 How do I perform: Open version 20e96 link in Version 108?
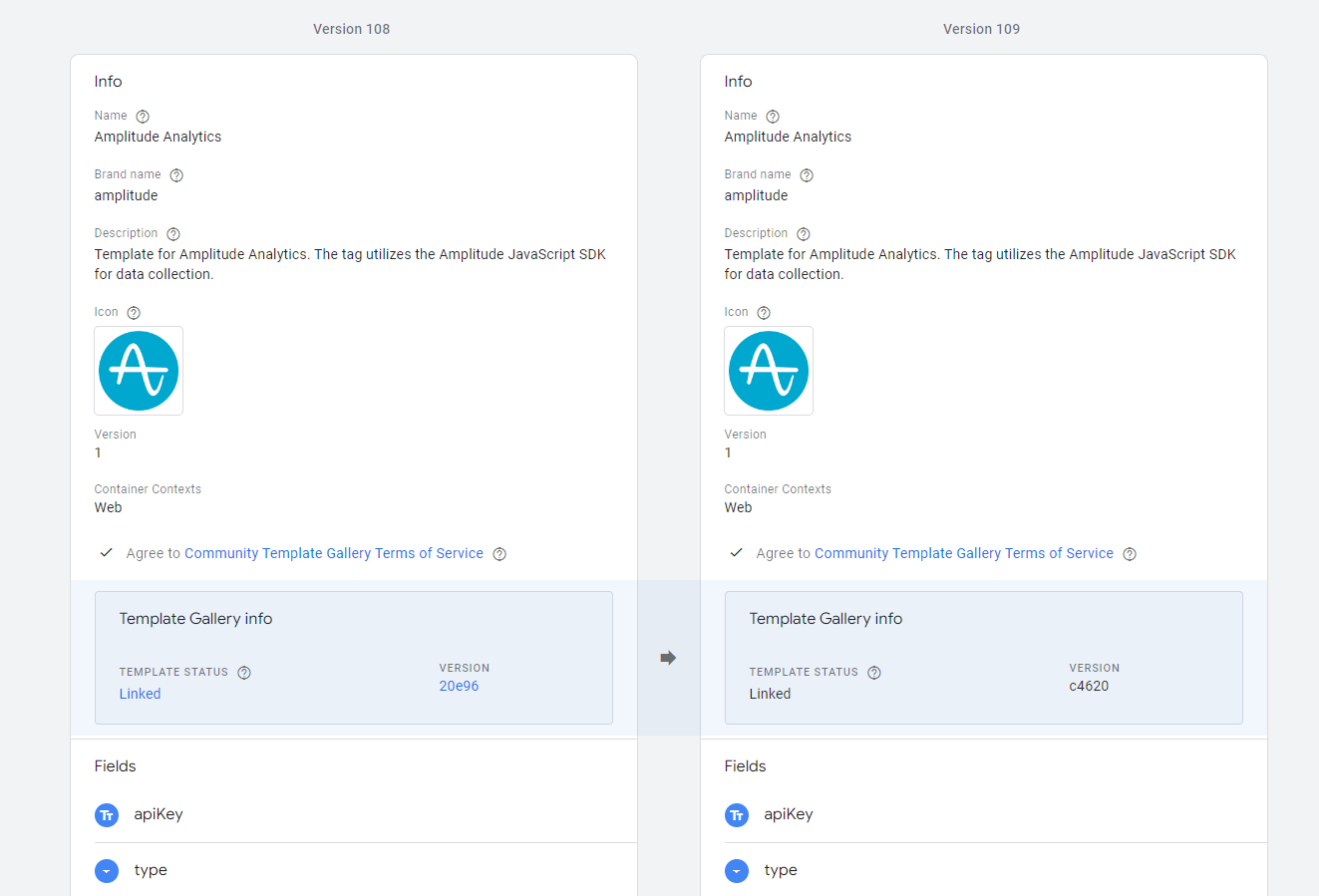(x=459, y=686)
